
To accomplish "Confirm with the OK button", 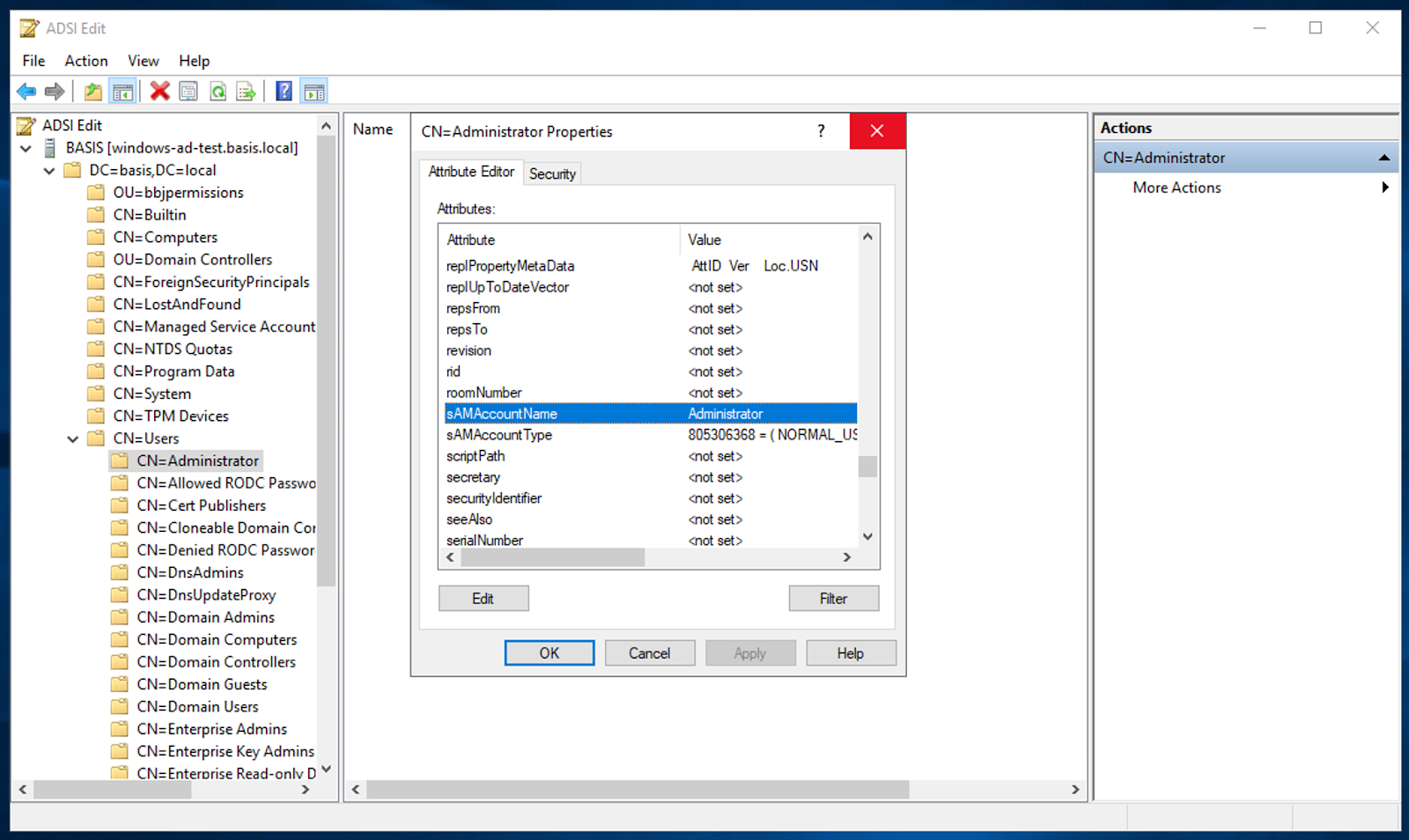I will 550,653.
